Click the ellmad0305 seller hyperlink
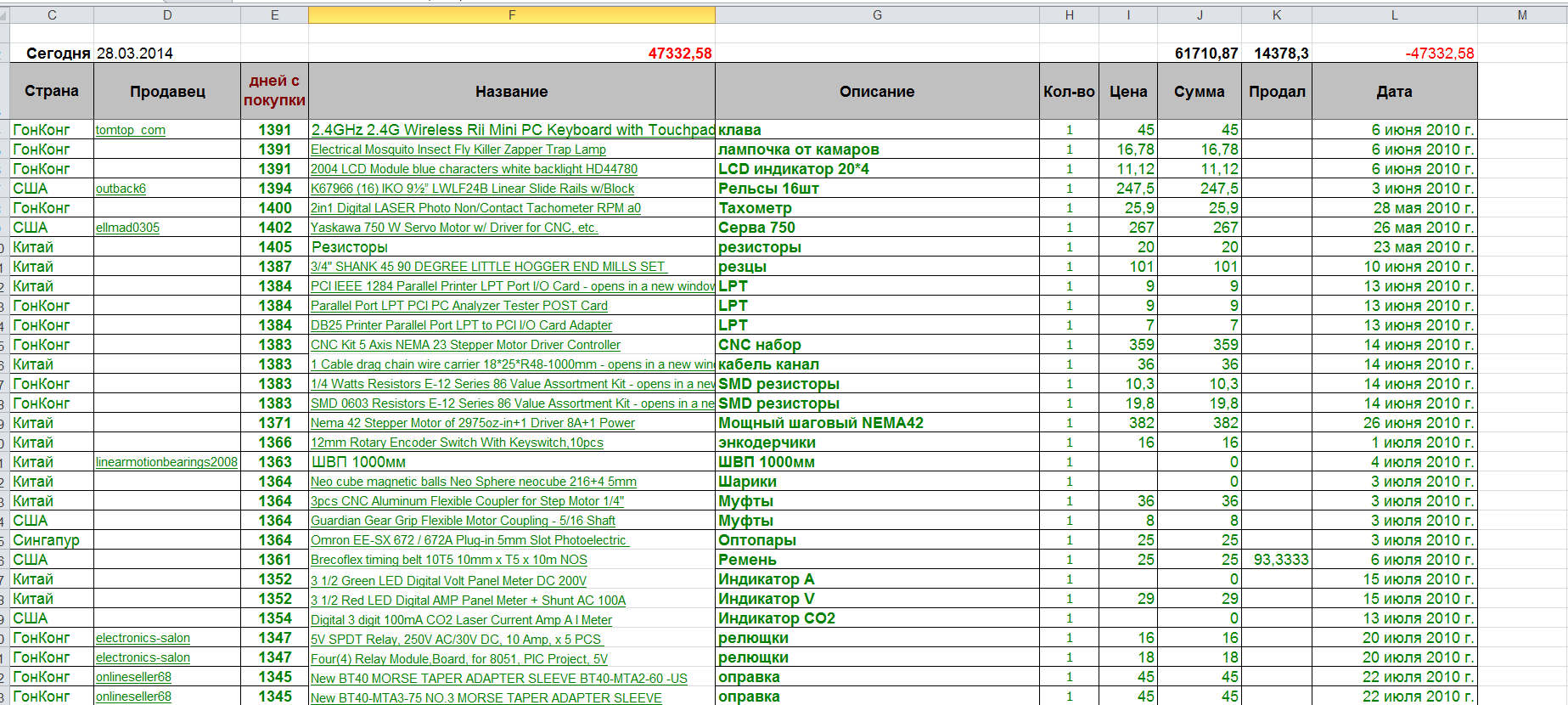The height and width of the screenshot is (705, 1568). 127,228
